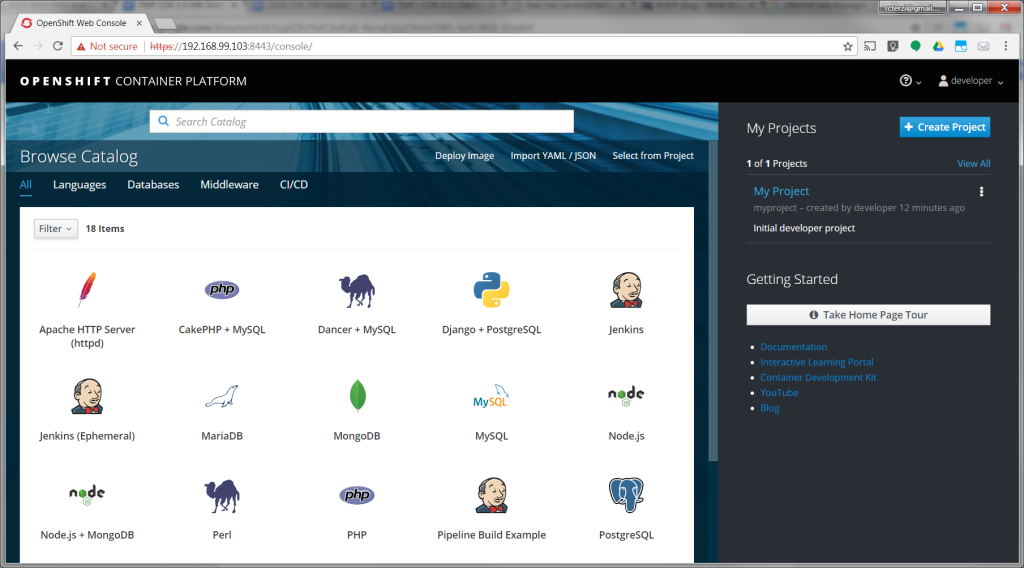Select the CakePHP + MySQL template icon
The image size is (1024, 568).
(222, 290)
